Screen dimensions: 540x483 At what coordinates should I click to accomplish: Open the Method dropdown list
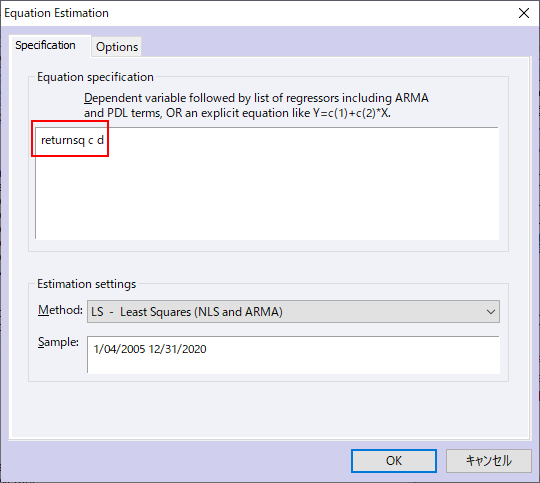pyautogui.click(x=293, y=311)
